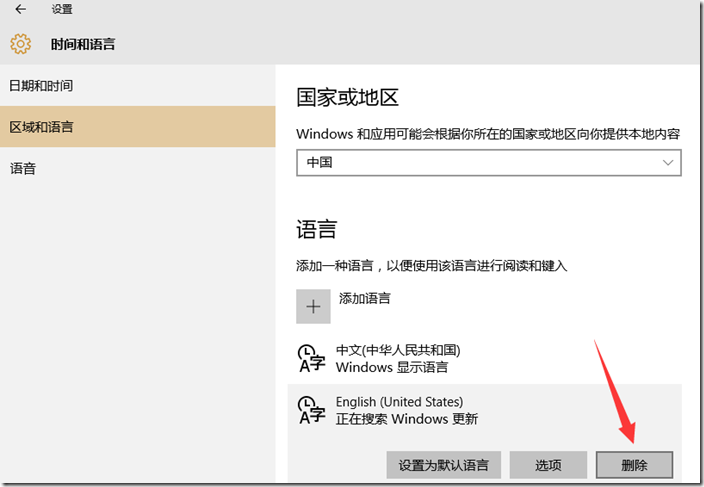Click the Windows 和应用 region description text
The height and width of the screenshot is (487, 704).
[x=488, y=134]
